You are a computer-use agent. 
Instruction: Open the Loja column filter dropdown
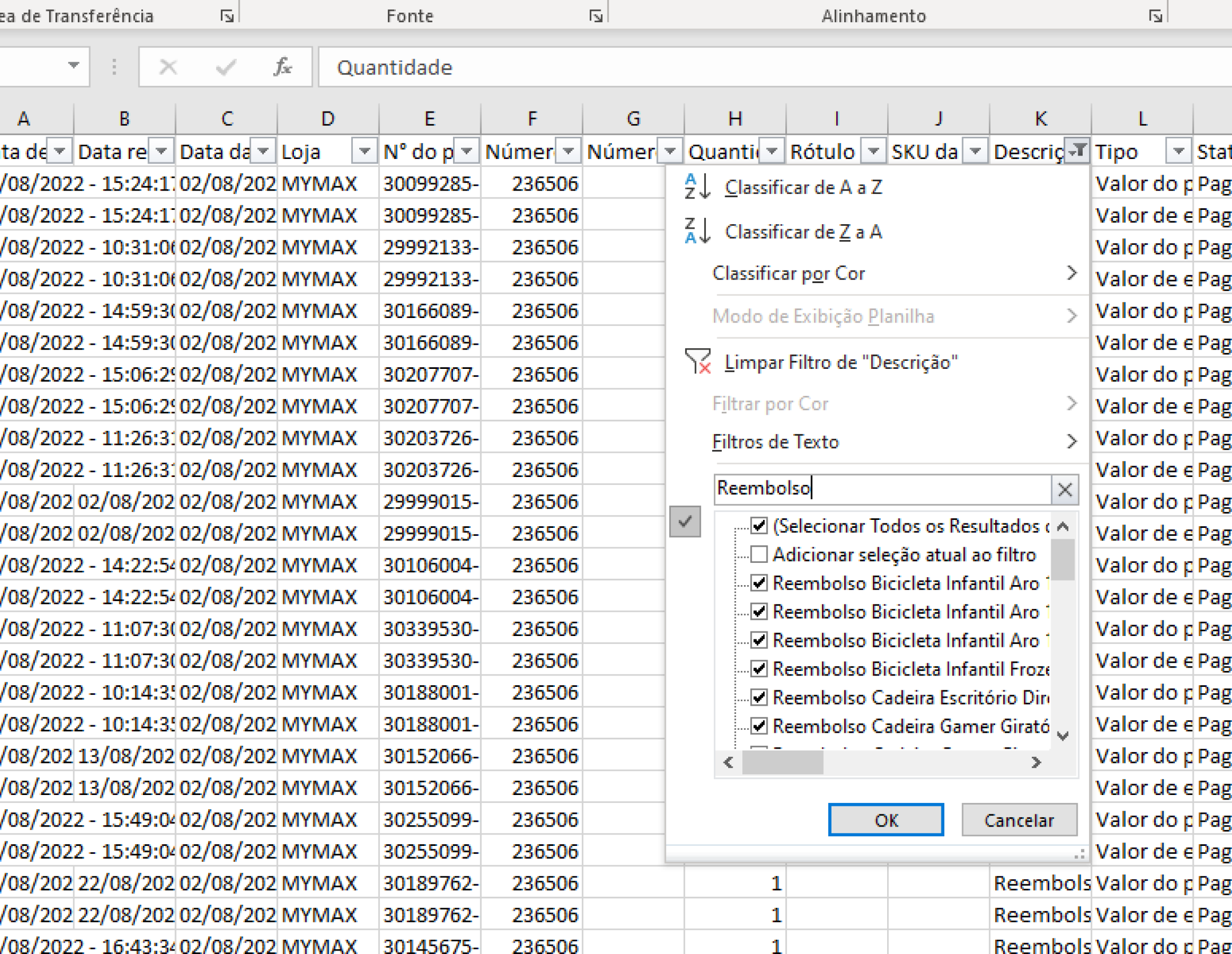tap(364, 152)
